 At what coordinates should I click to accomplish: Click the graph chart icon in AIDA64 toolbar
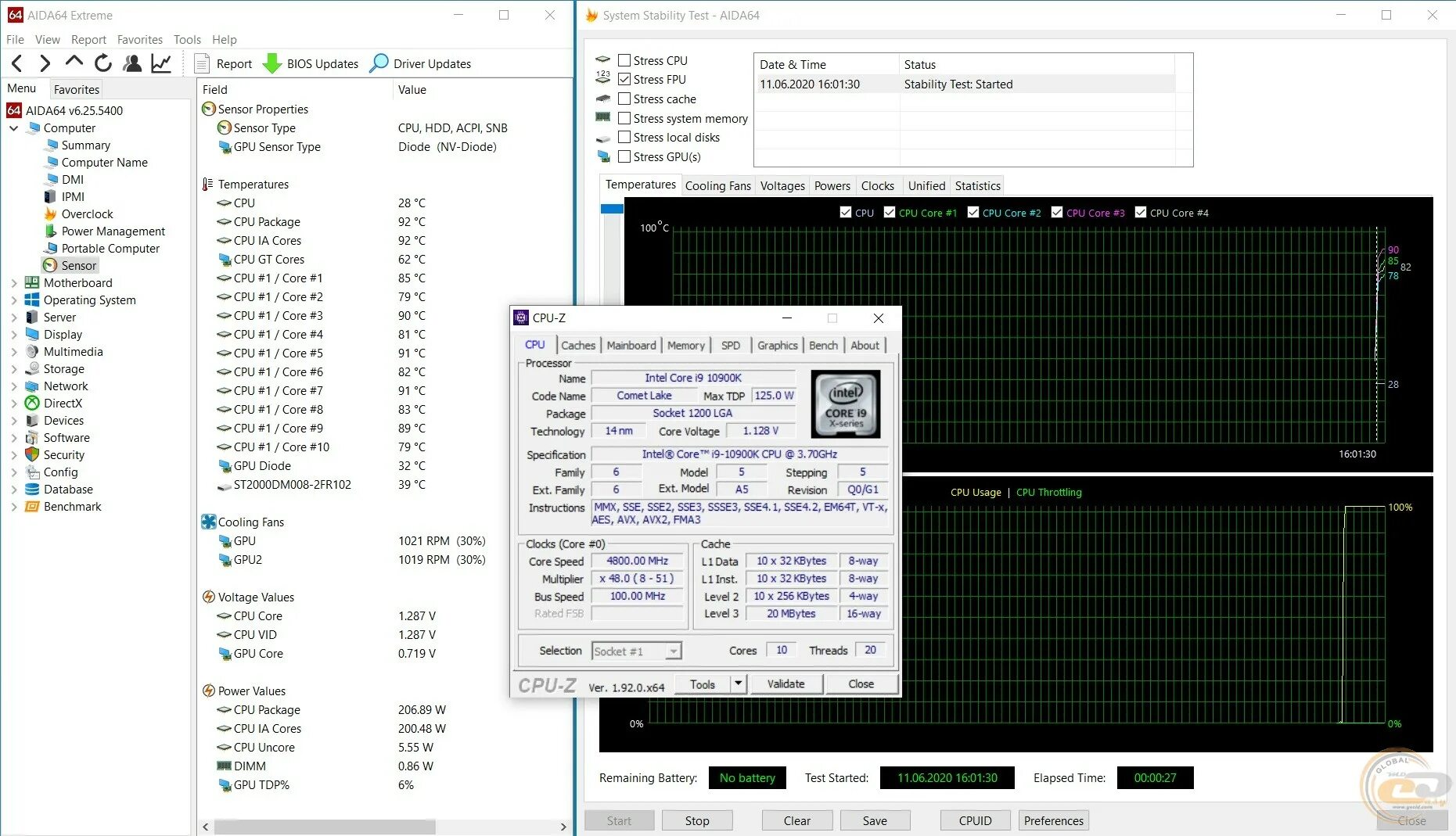tap(161, 63)
